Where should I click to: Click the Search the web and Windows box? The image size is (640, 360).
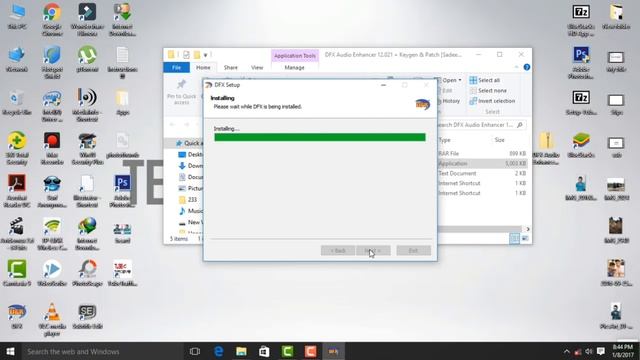[x=102, y=351]
